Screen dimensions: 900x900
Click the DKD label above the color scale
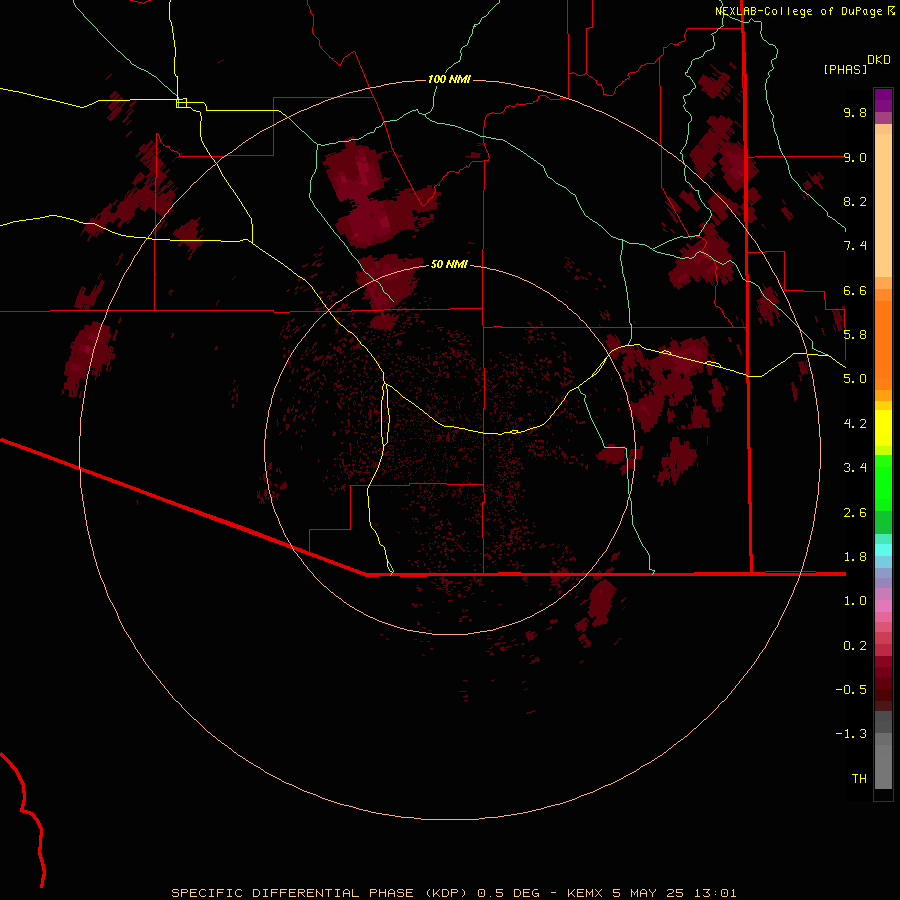[879, 60]
